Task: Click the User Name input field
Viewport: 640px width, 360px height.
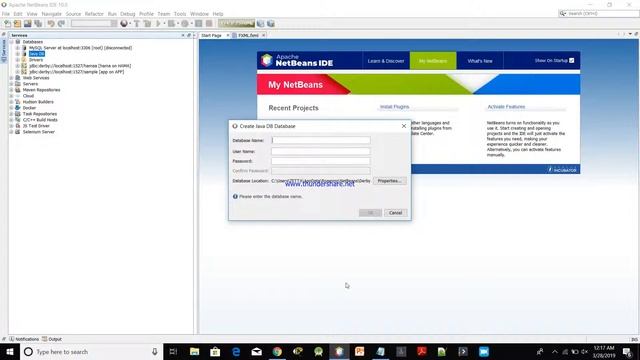Action: [321, 151]
